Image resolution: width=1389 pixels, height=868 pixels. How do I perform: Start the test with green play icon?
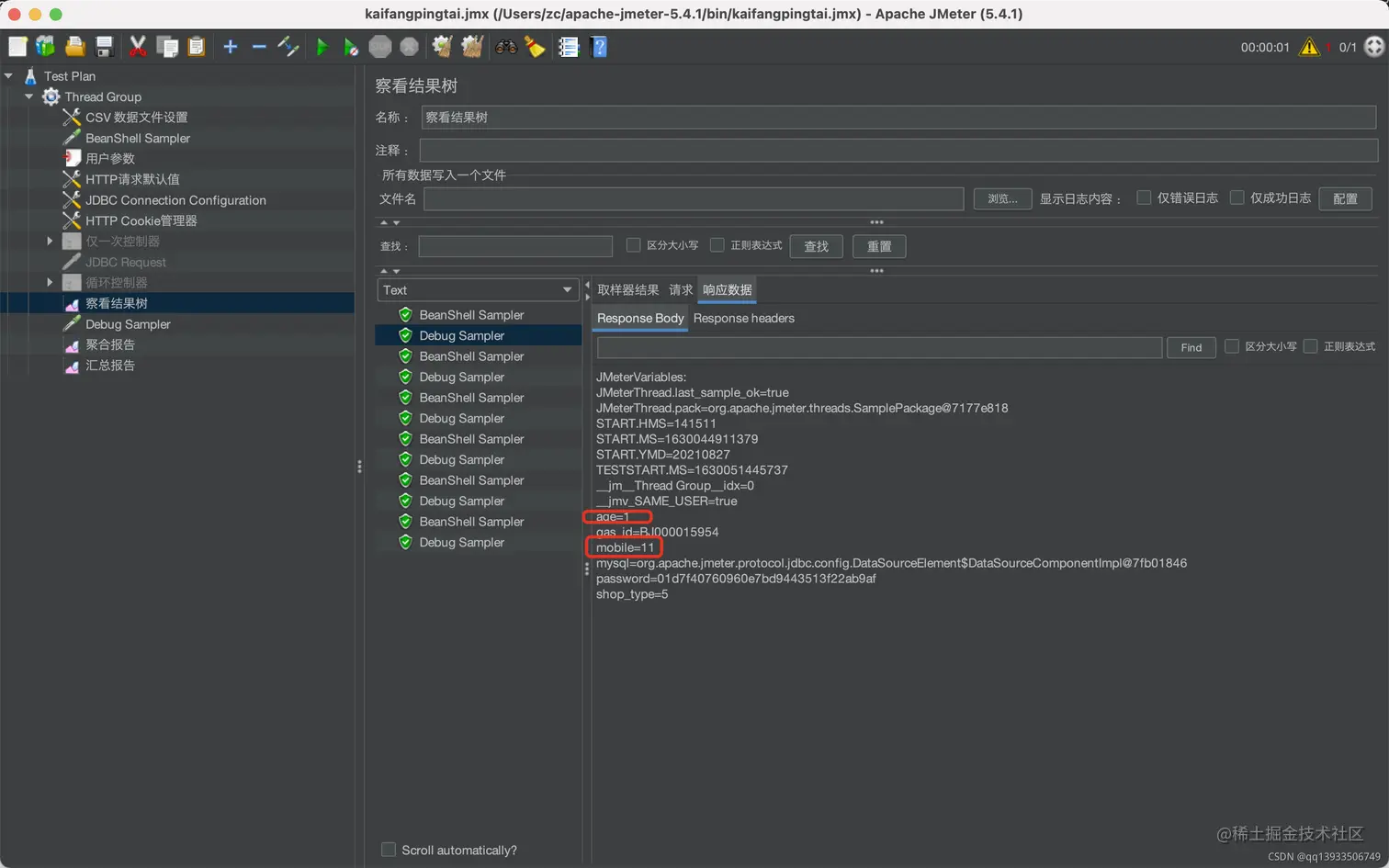coord(322,46)
